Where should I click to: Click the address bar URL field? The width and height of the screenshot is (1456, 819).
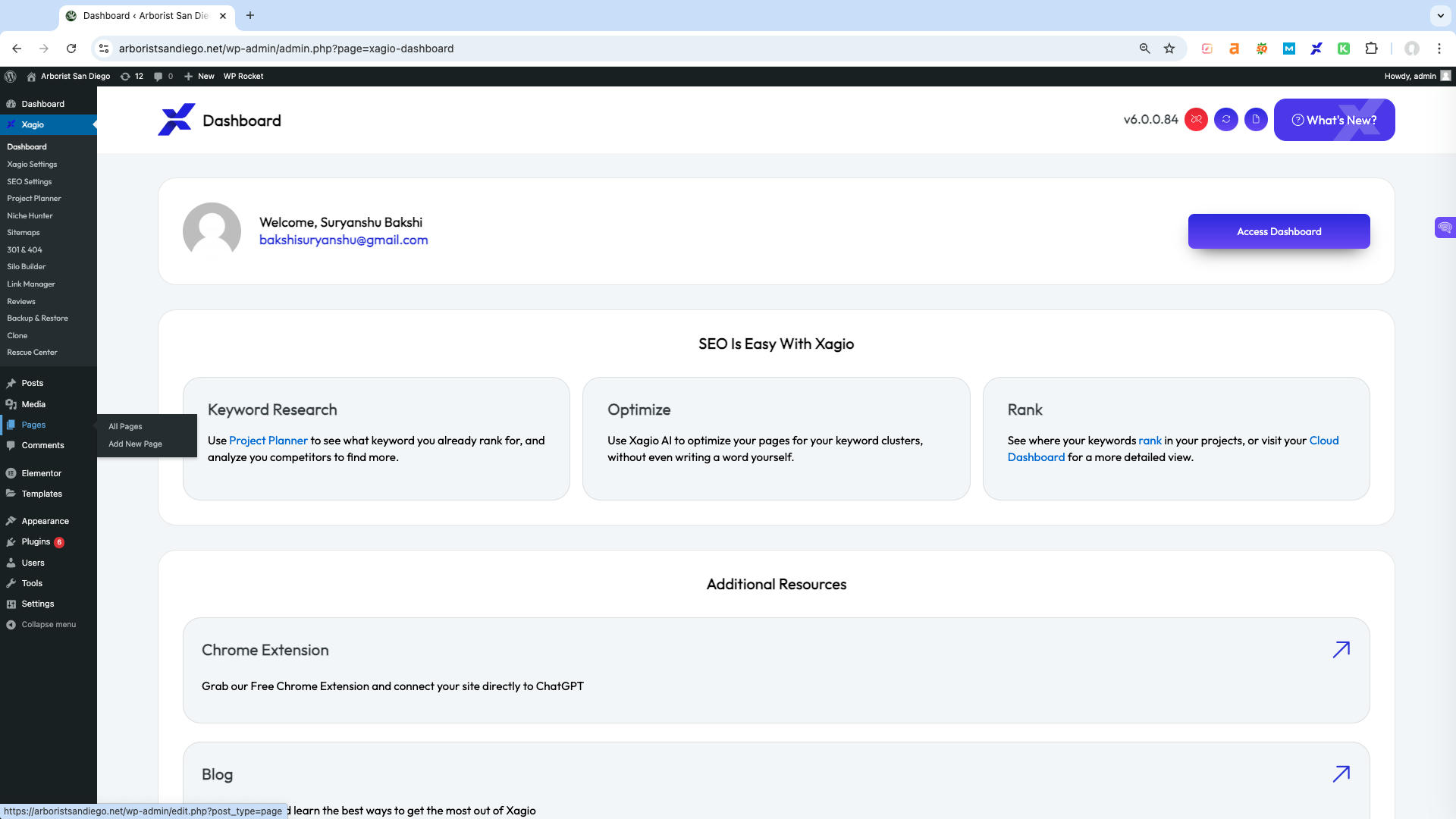point(622,49)
